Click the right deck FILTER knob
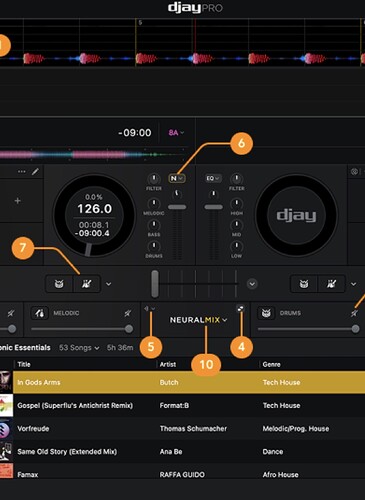Image resolution: width=365 pixels, height=500 pixels. pyautogui.click(x=236, y=179)
